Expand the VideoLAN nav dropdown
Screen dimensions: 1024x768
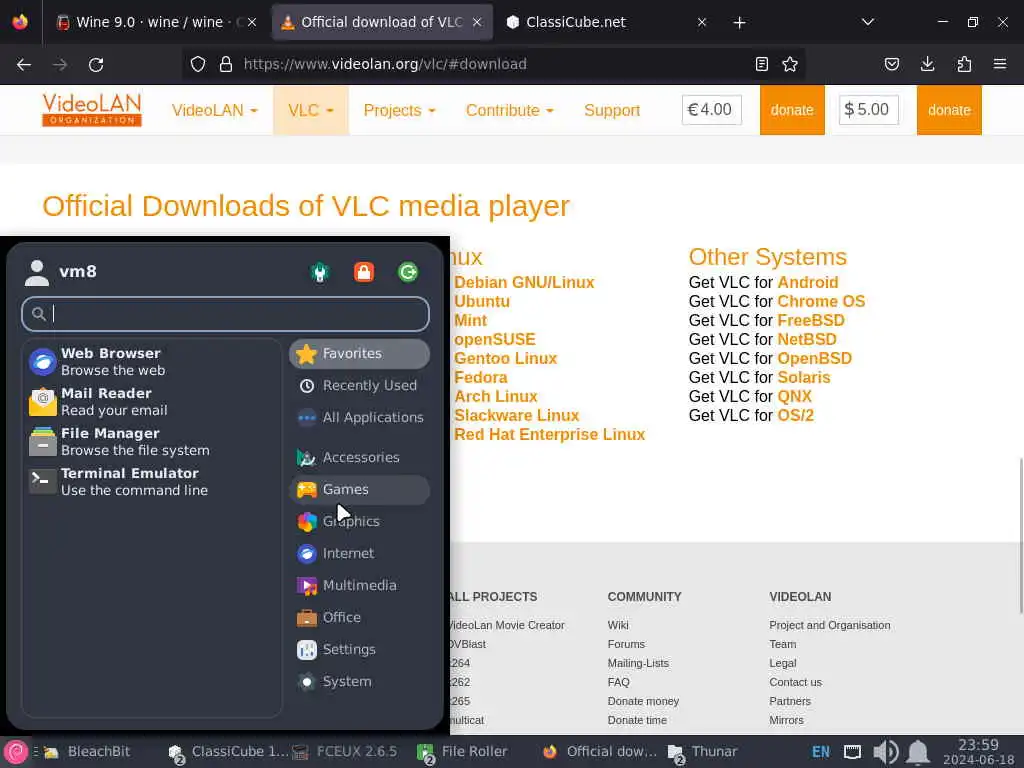pyautogui.click(x=215, y=110)
